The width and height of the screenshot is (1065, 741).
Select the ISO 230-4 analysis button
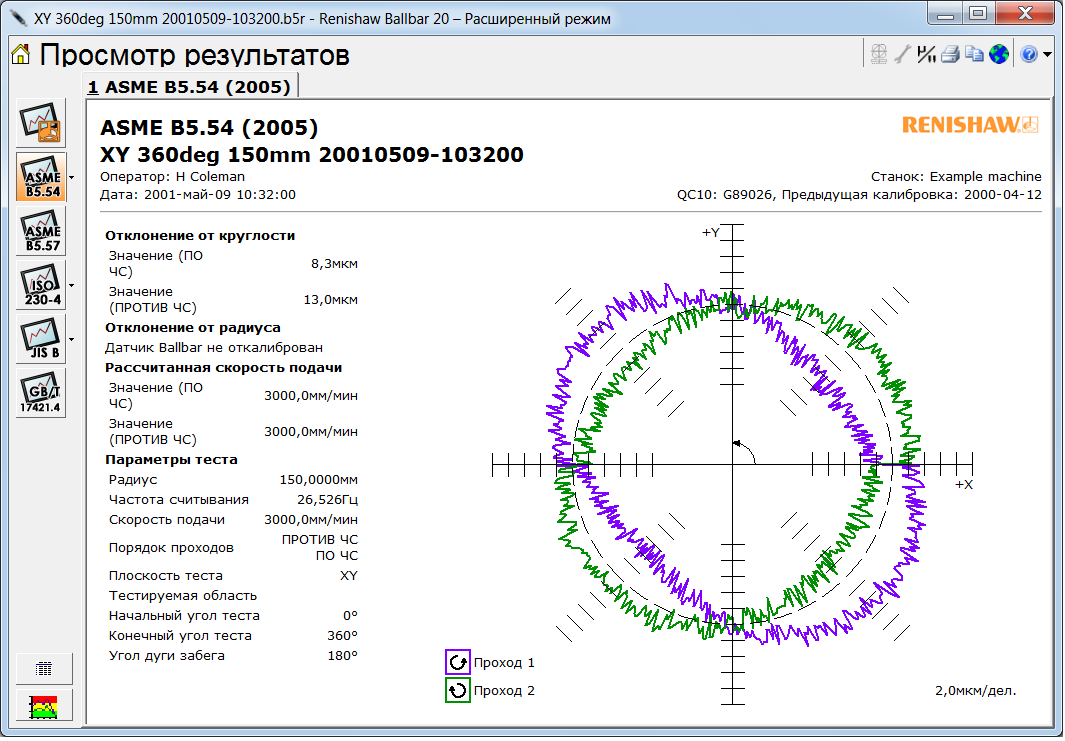point(41,285)
